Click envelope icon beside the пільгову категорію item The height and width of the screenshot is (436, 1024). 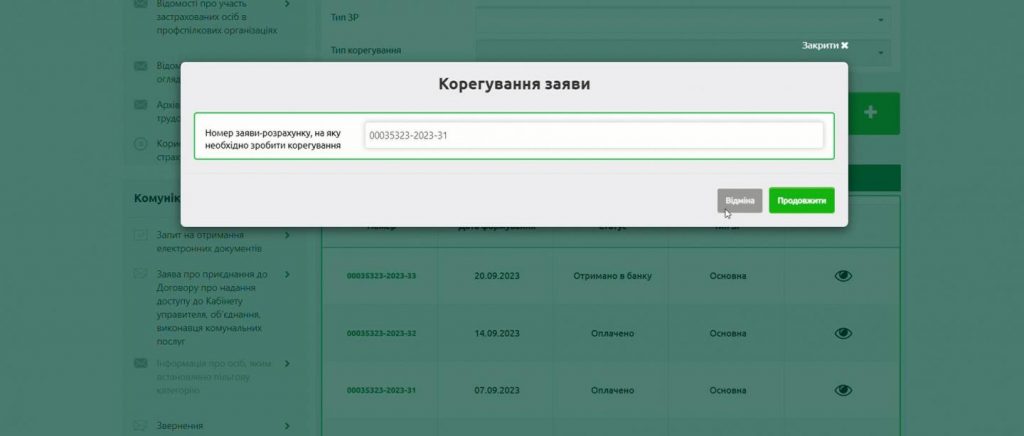click(x=141, y=362)
